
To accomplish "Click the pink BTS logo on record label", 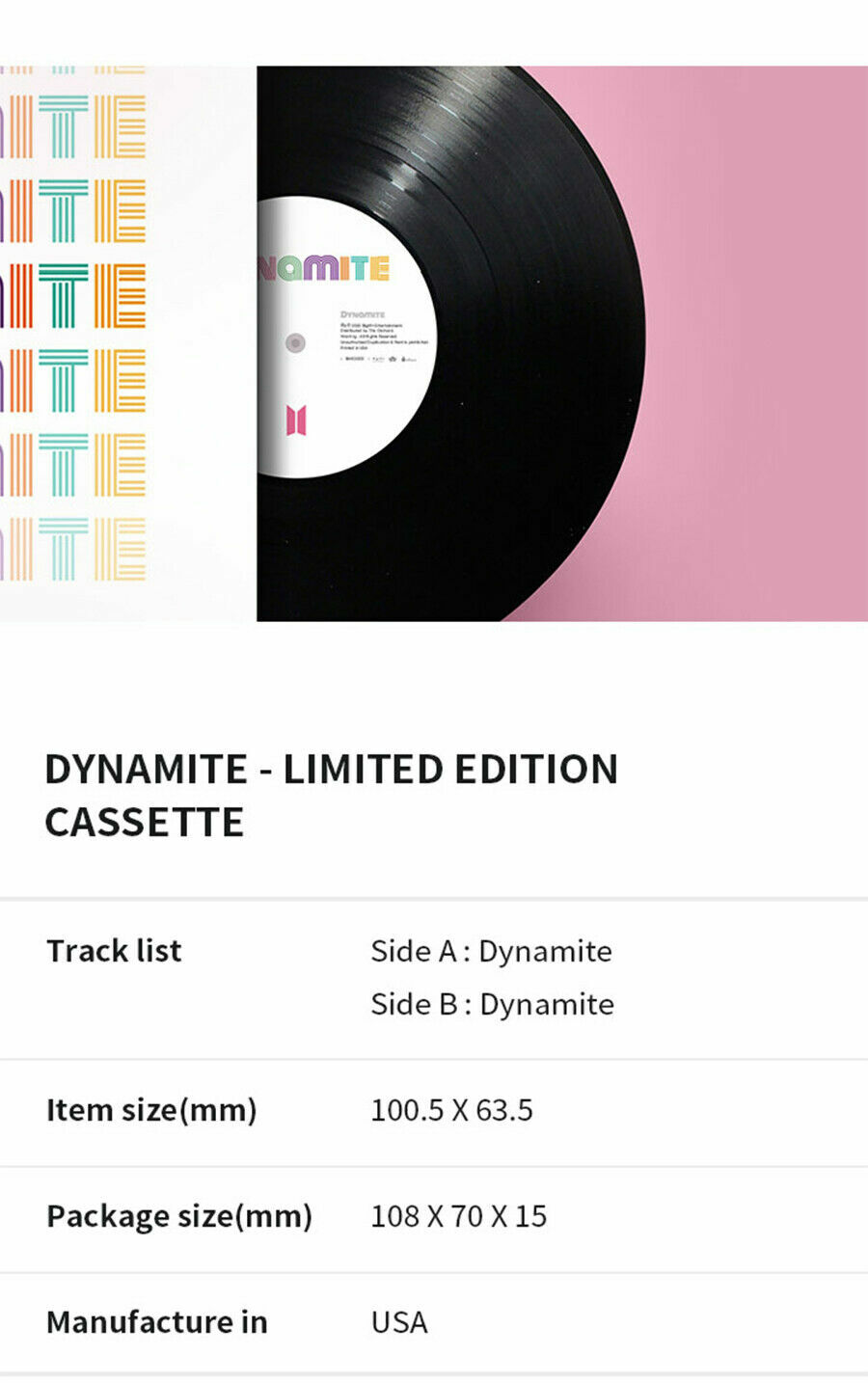I will [x=296, y=420].
